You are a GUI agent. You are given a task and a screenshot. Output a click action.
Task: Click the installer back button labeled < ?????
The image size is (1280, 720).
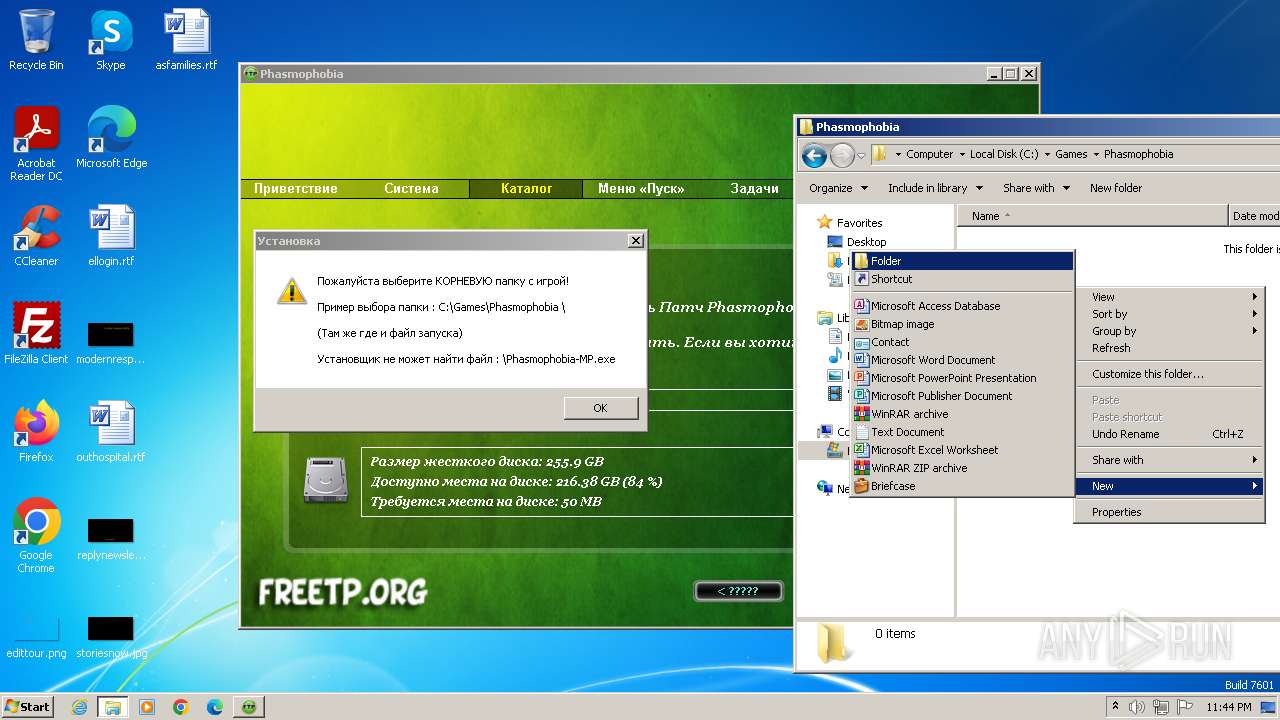738,591
